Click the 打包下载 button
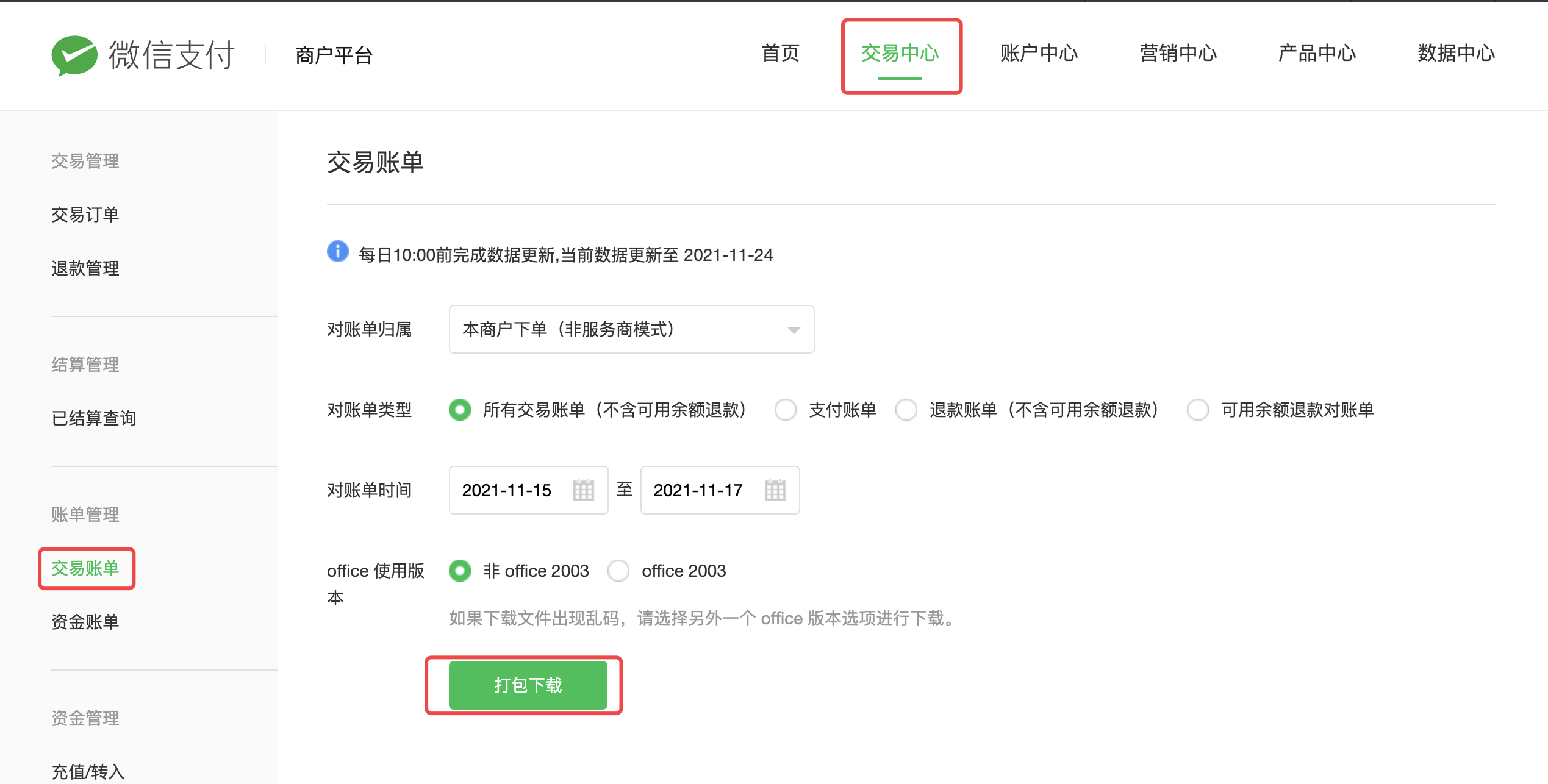This screenshot has width=1548, height=784. coord(528,685)
